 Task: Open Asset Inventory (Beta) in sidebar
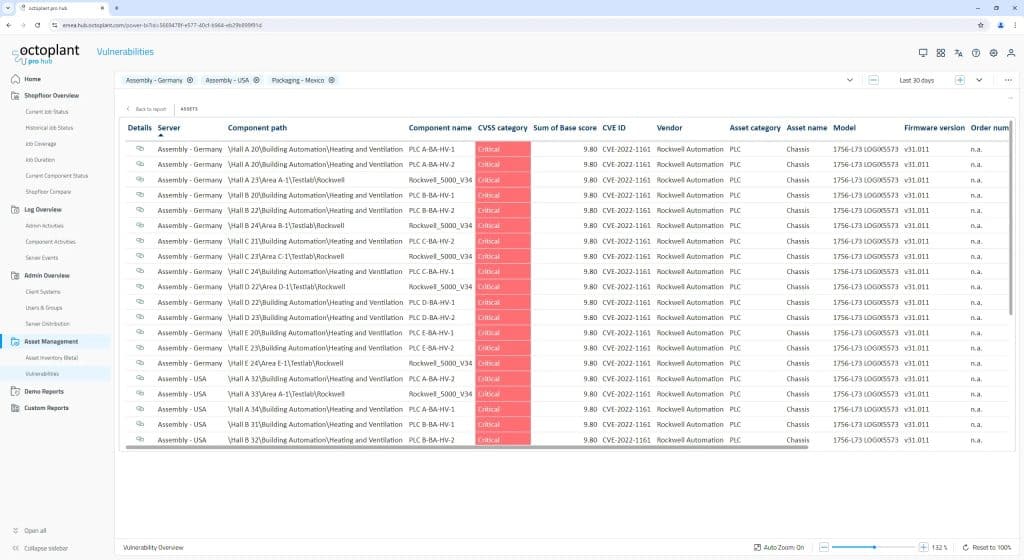(51, 357)
